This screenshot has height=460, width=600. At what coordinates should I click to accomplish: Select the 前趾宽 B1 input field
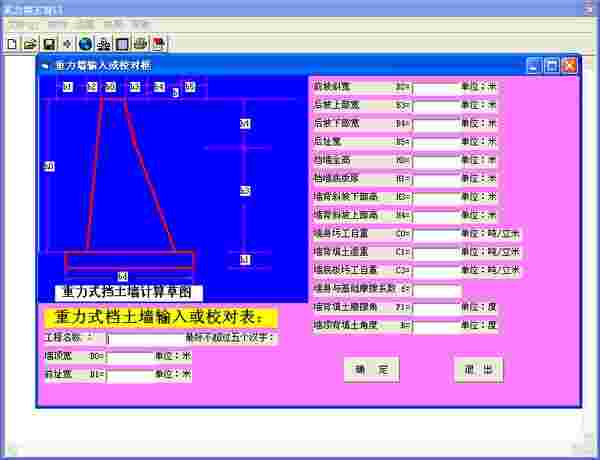(128, 376)
